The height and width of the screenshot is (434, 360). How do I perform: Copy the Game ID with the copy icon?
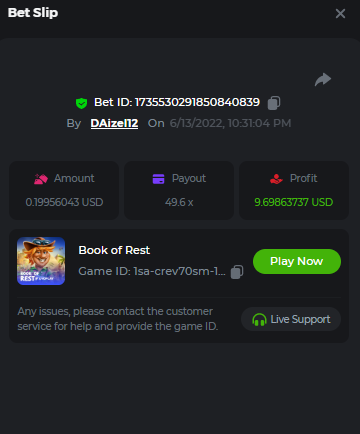coord(237,272)
